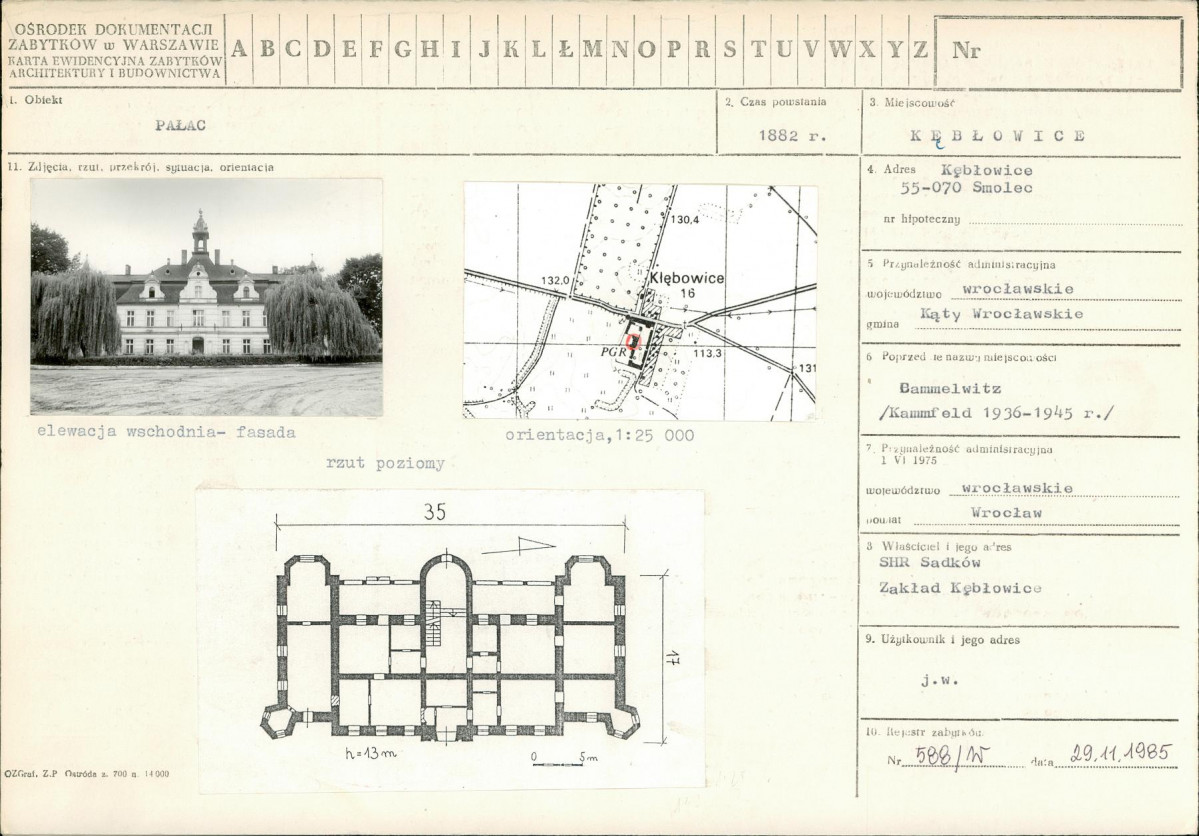Click the letter A index box
The width and height of the screenshot is (1199, 836).
[x=239, y=50]
